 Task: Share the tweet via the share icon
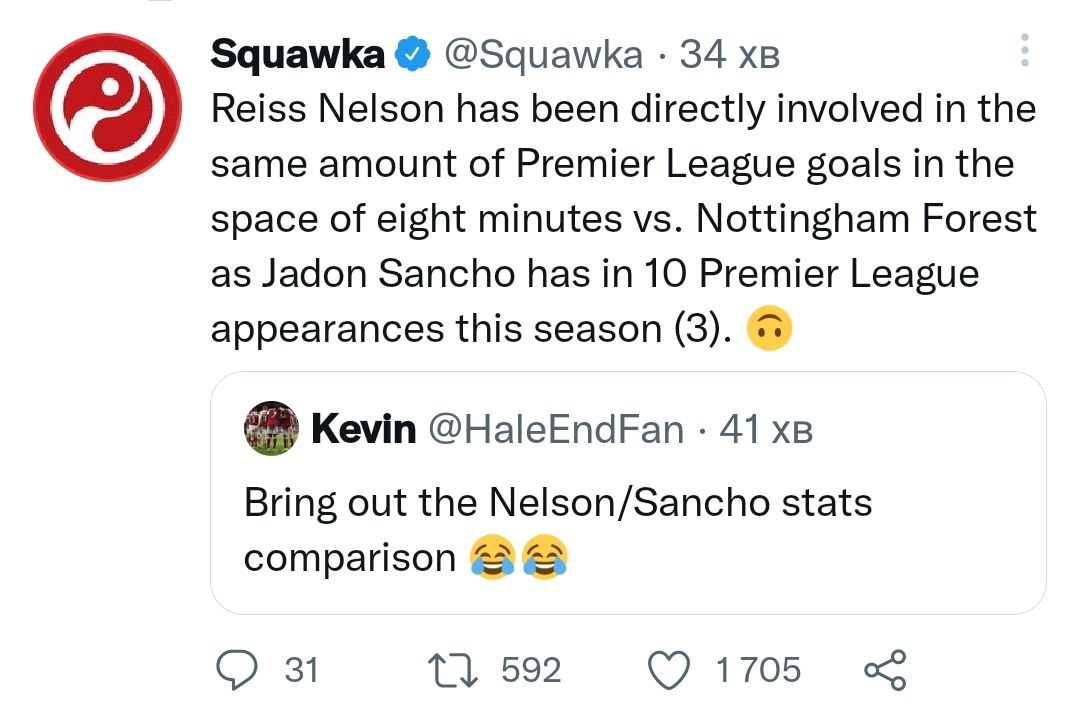tap(884, 669)
